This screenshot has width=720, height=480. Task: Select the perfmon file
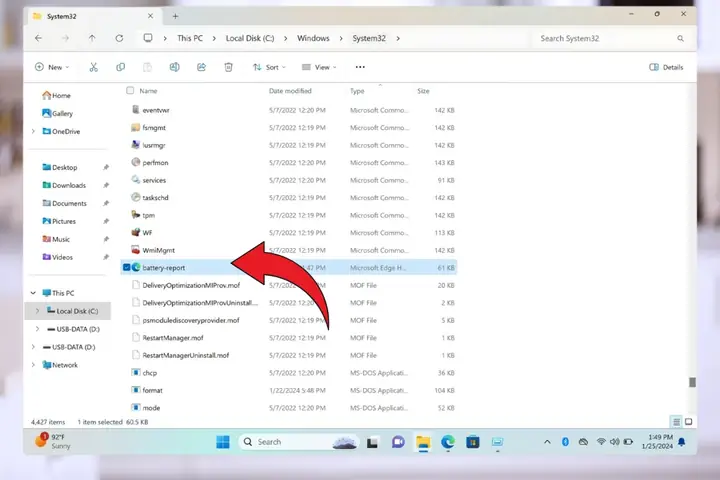point(155,163)
